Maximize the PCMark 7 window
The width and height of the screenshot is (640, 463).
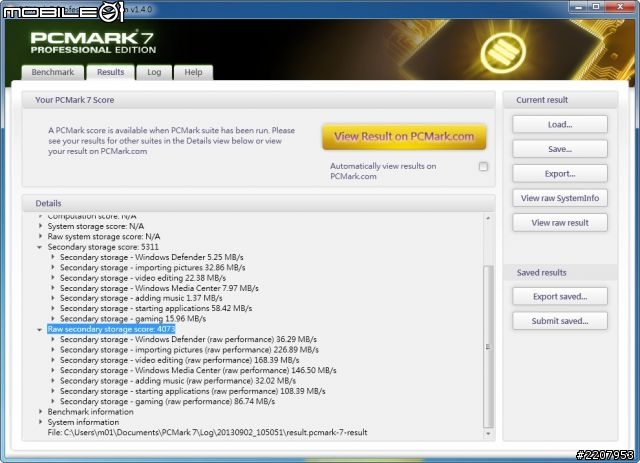click(x=596, y=7)
